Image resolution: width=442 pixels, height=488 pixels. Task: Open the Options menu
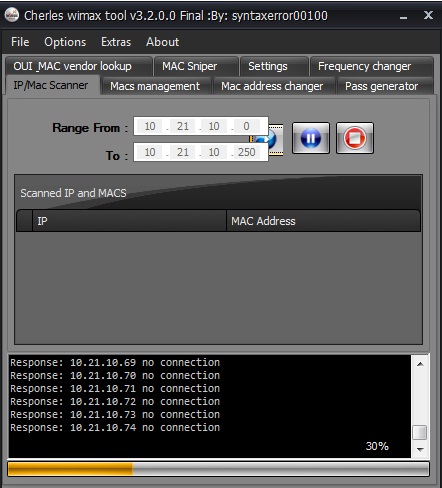point(65,42)
